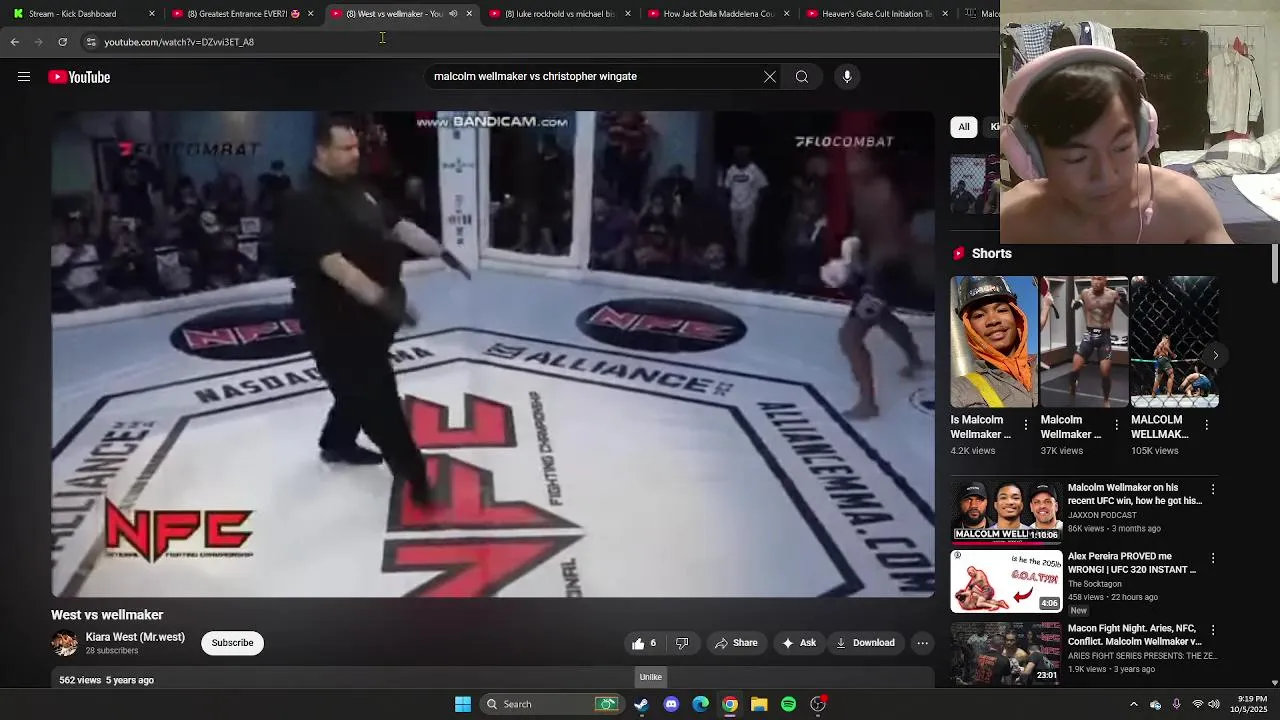Toggle the like thumbs-up with 6 likes
This screenshot has width=1280, height=720.
click(644, 643)
